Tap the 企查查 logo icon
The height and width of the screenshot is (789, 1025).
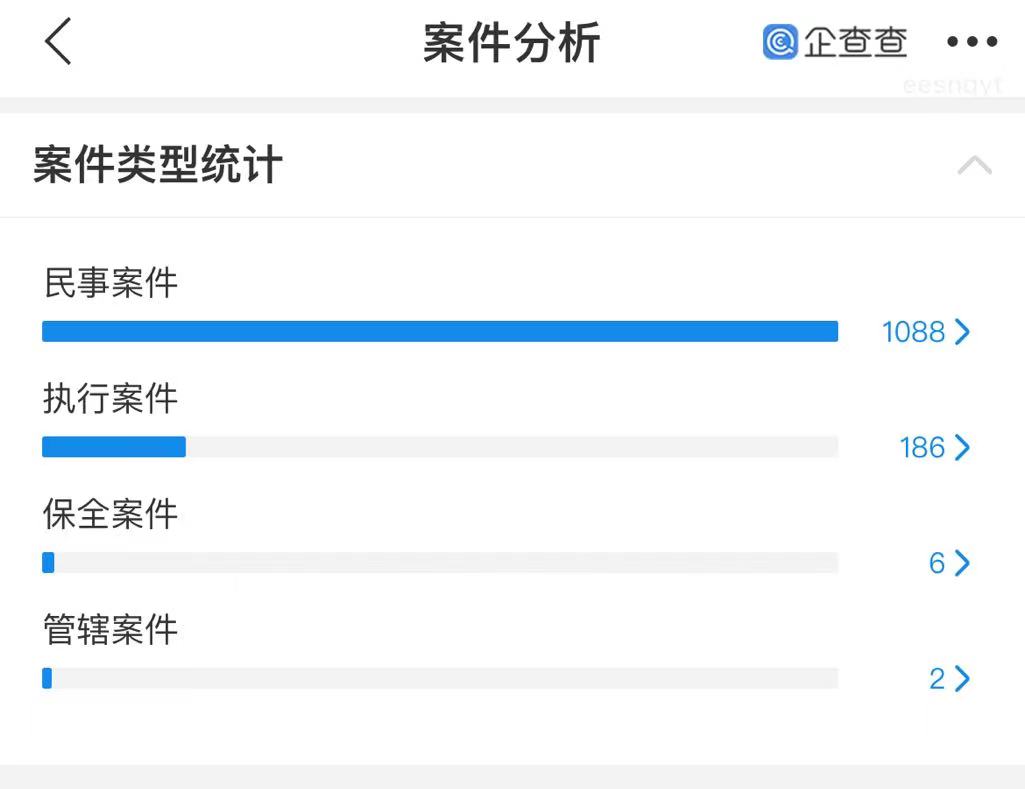(780, 42)
